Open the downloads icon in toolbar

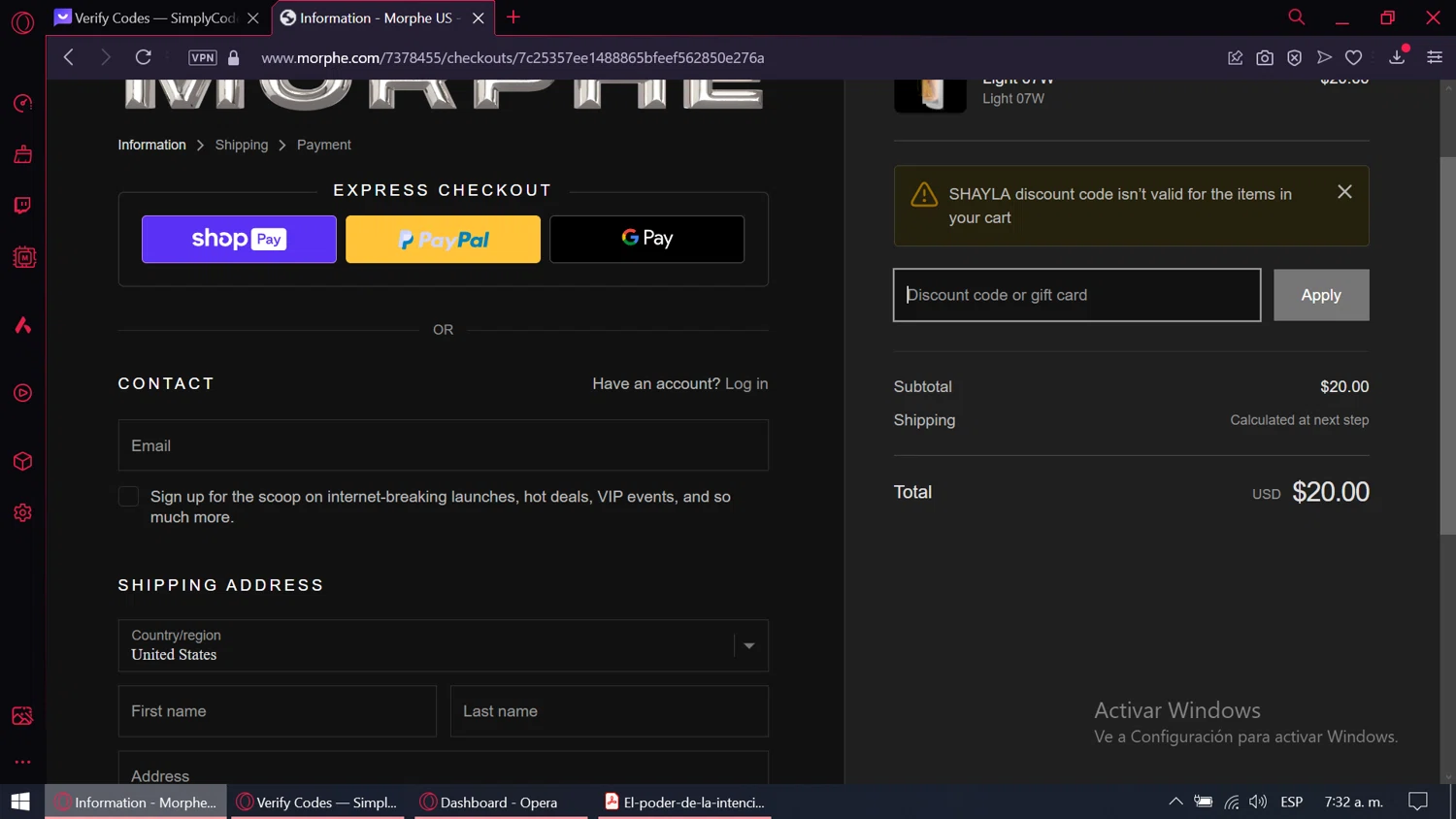[x=1398, y=56]
